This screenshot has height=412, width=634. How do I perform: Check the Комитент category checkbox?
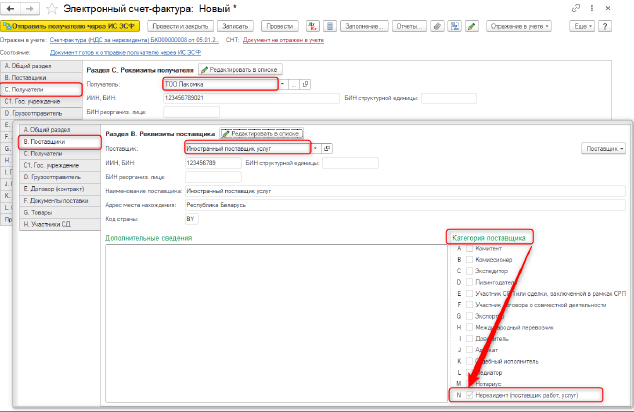469,248
